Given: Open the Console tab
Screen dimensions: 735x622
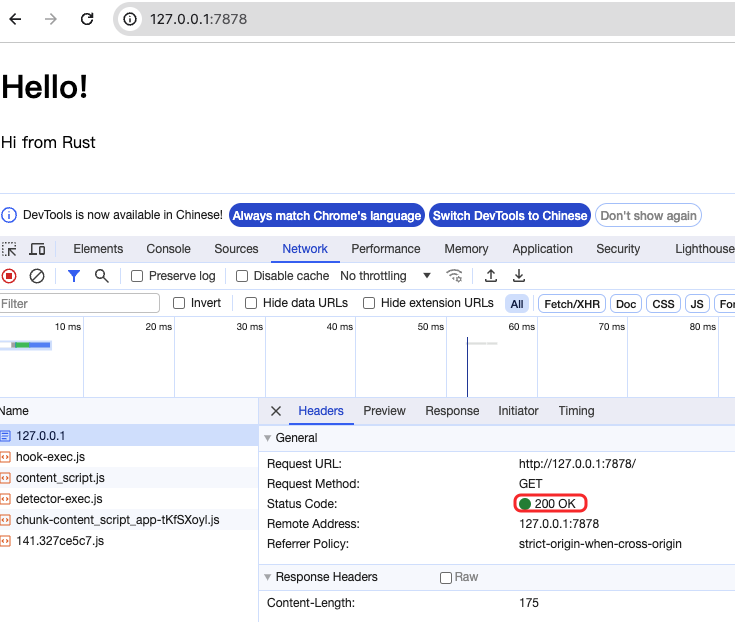Looking at the screenshot, I should pos(169,249).
